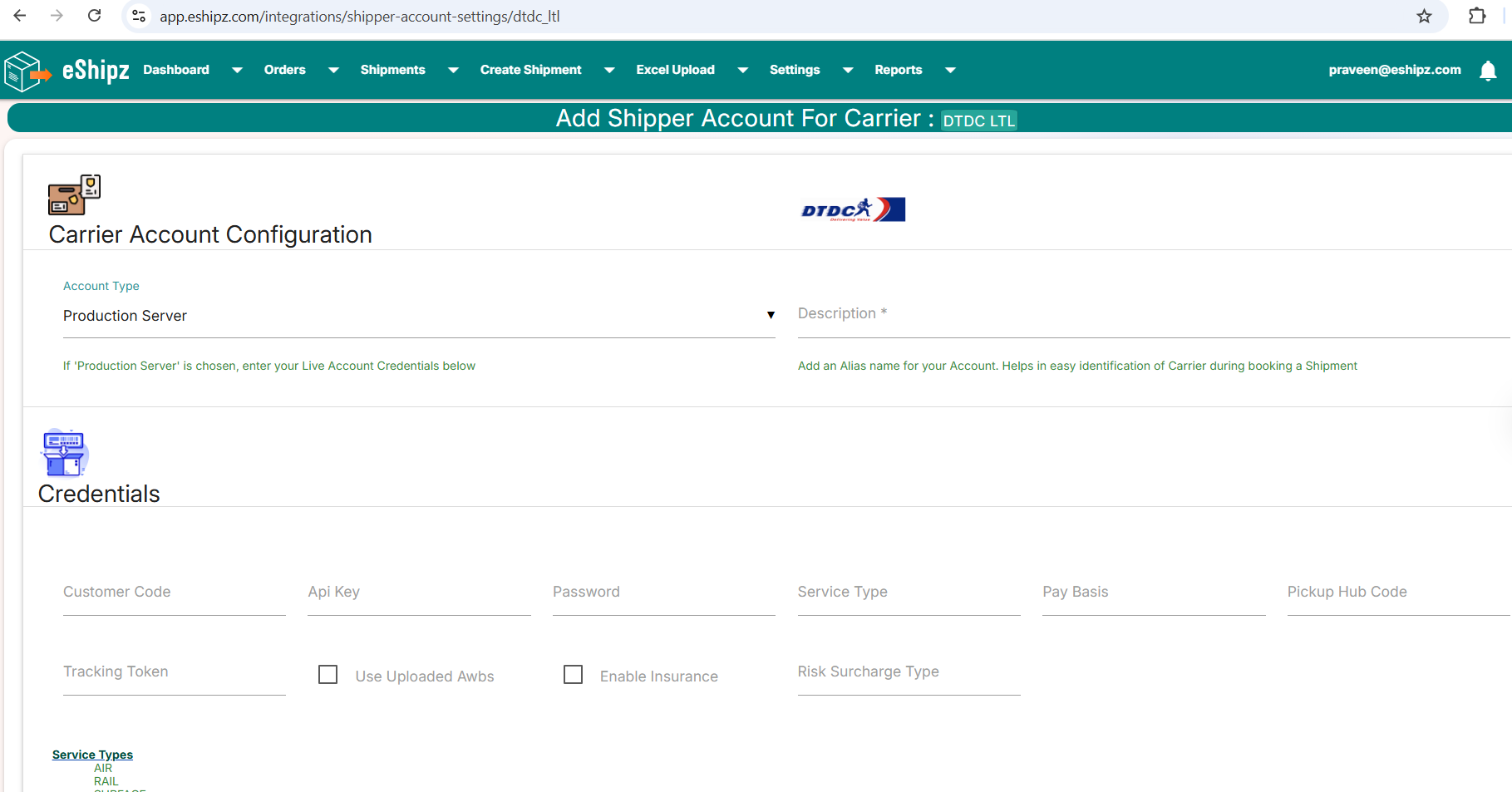
Task: Click the eShipz logo icon
Action: click(x=27, y=71)
